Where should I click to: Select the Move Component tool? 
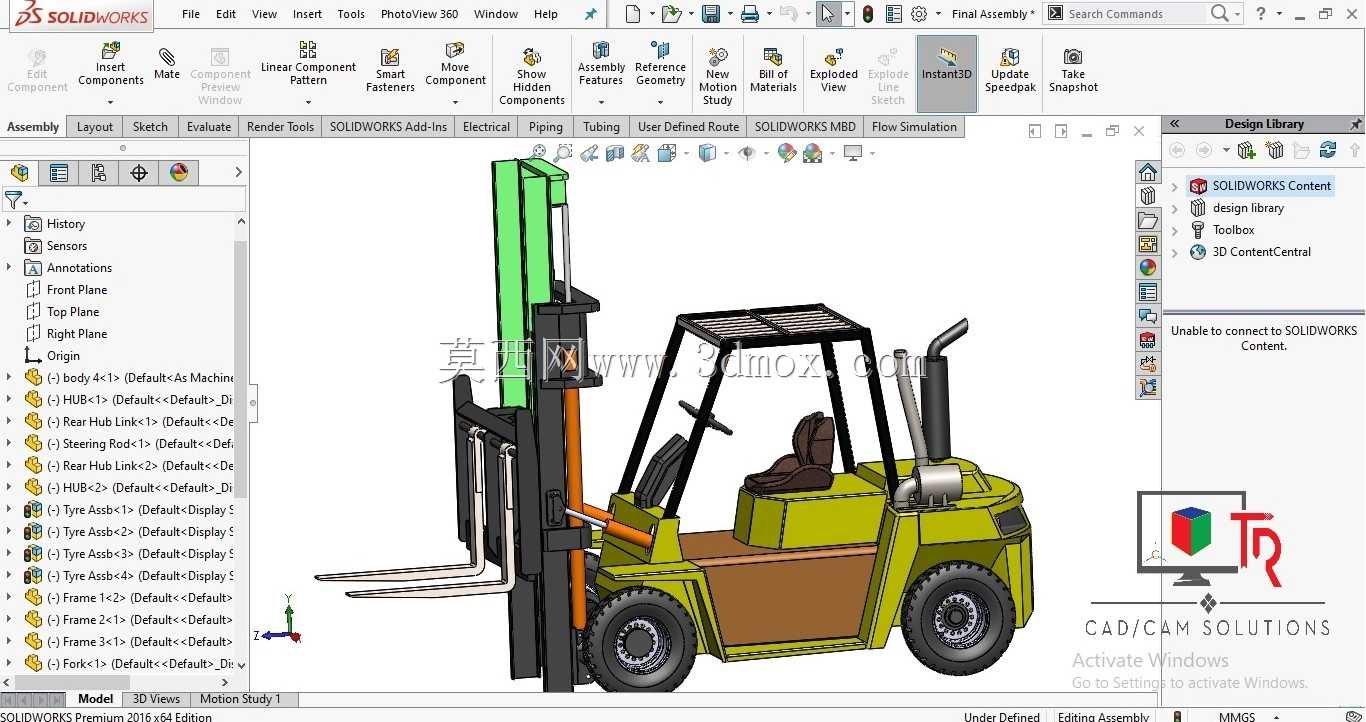pos(455,64)
